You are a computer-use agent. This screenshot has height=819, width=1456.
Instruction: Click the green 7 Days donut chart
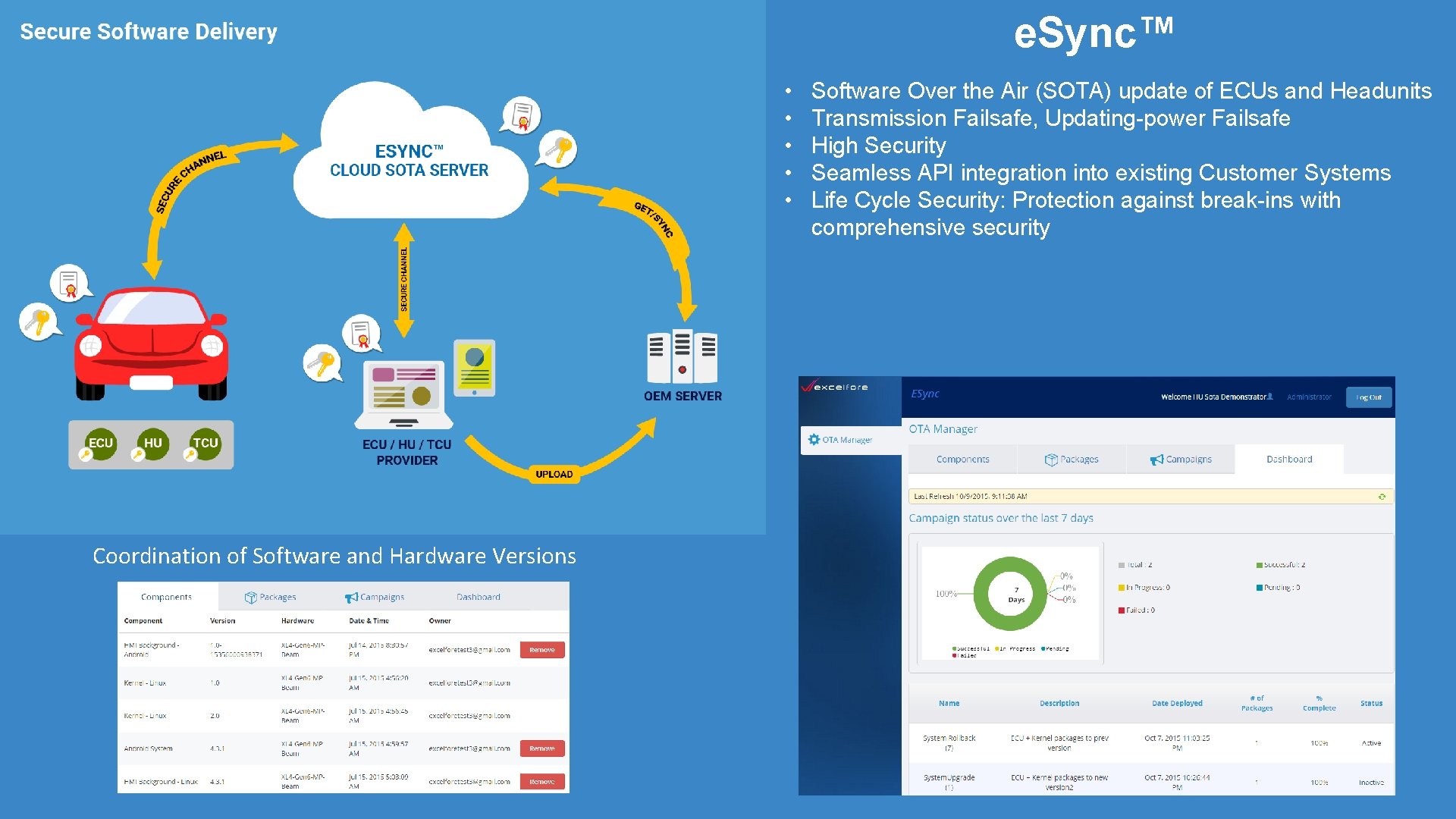[1010, 594]
